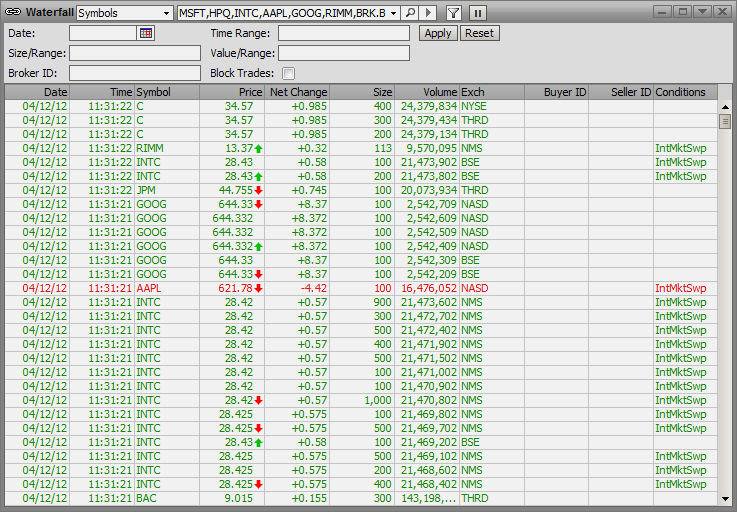Click the red down arrow beside JPM price 44.755
Viewport: 737px width, 512px height.
tap(259, 190)
